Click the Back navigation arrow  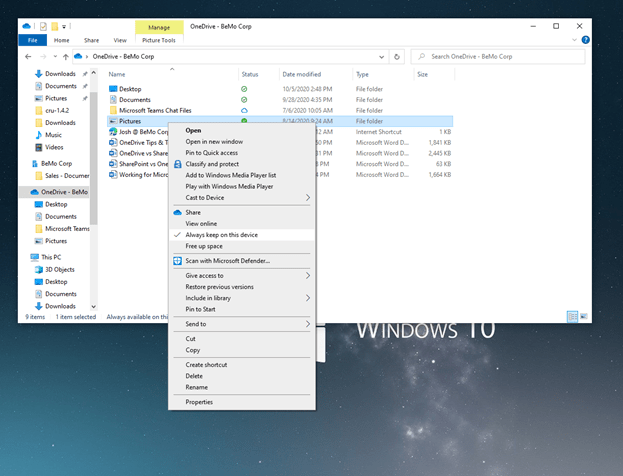[x=27, y=57]
